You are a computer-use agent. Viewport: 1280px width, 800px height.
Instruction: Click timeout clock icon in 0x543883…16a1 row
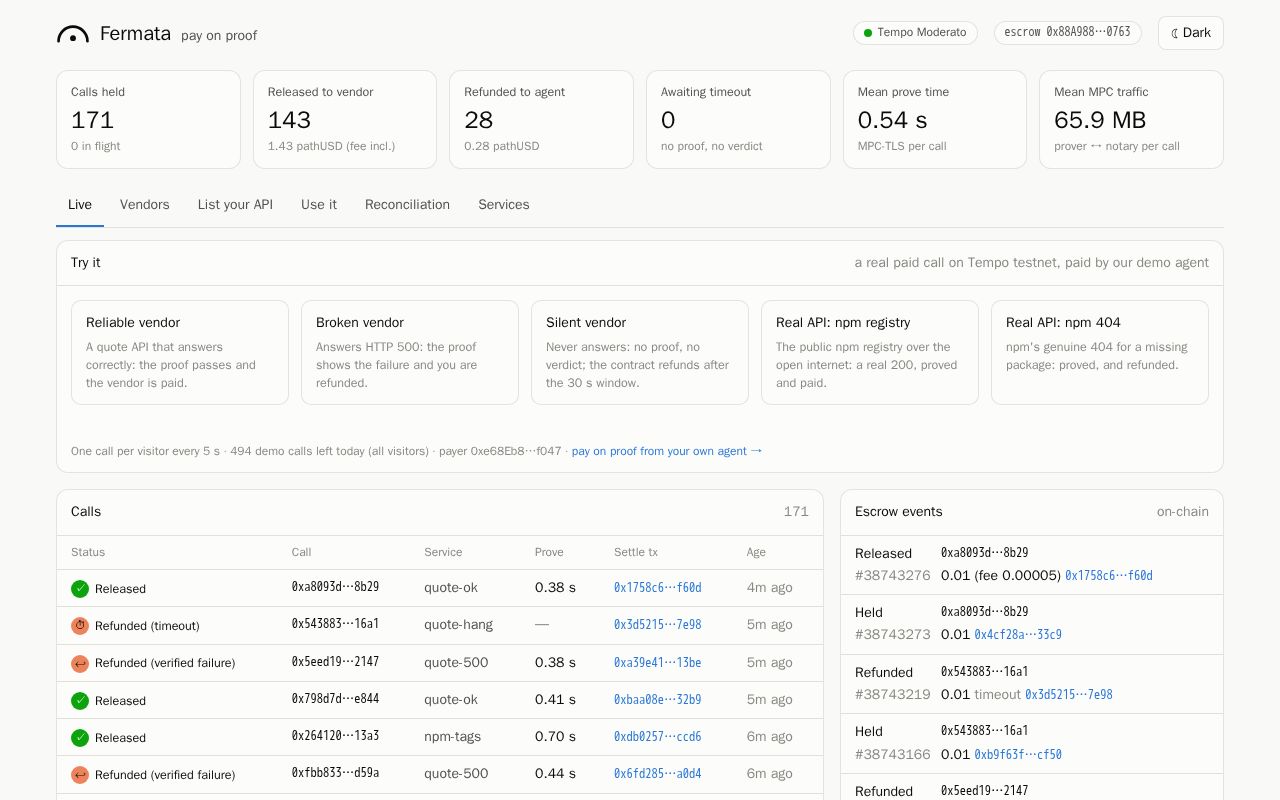point(80,626)
